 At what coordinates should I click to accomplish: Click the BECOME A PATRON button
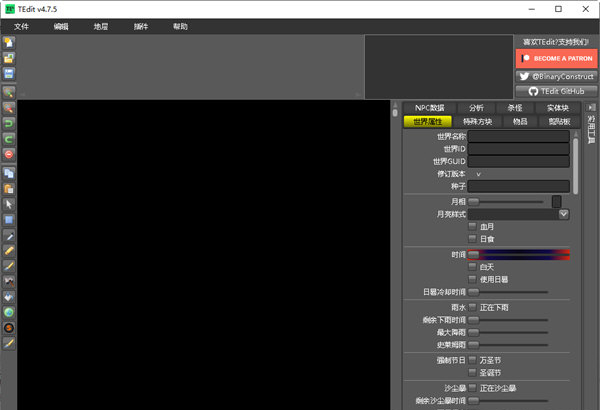click(556, 59)
